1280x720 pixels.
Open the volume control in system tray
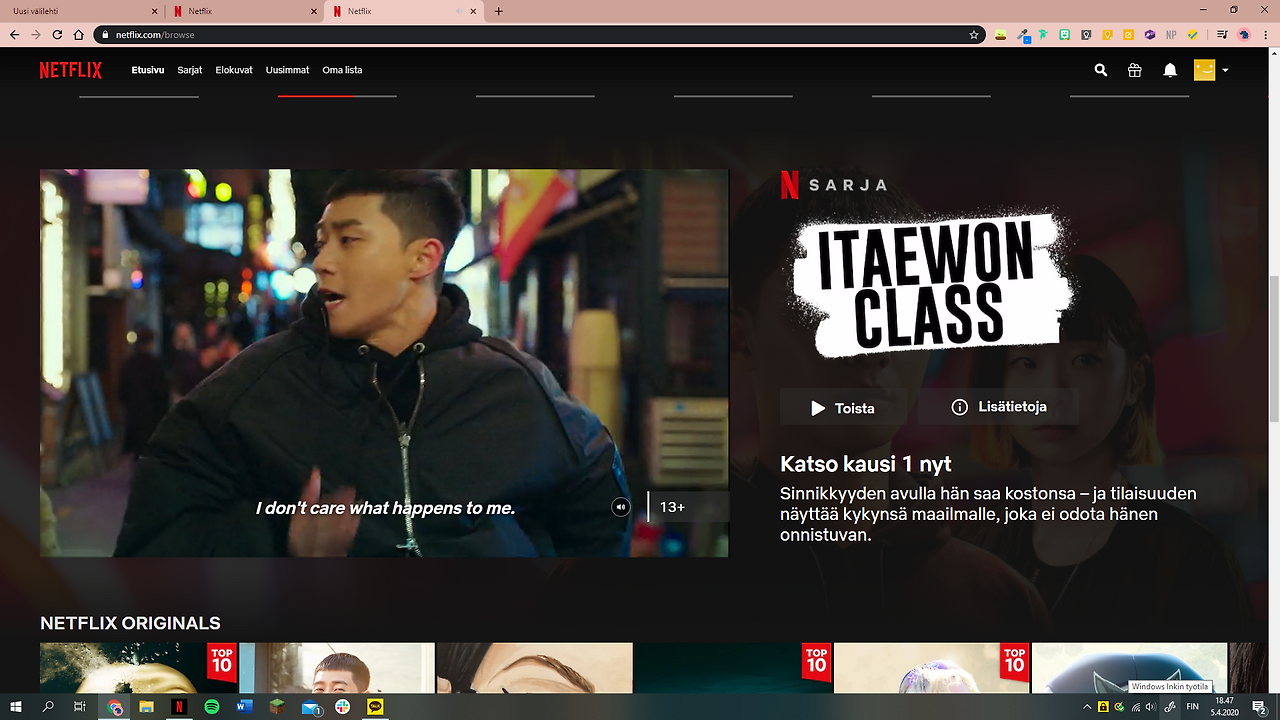click(1151, 708)
